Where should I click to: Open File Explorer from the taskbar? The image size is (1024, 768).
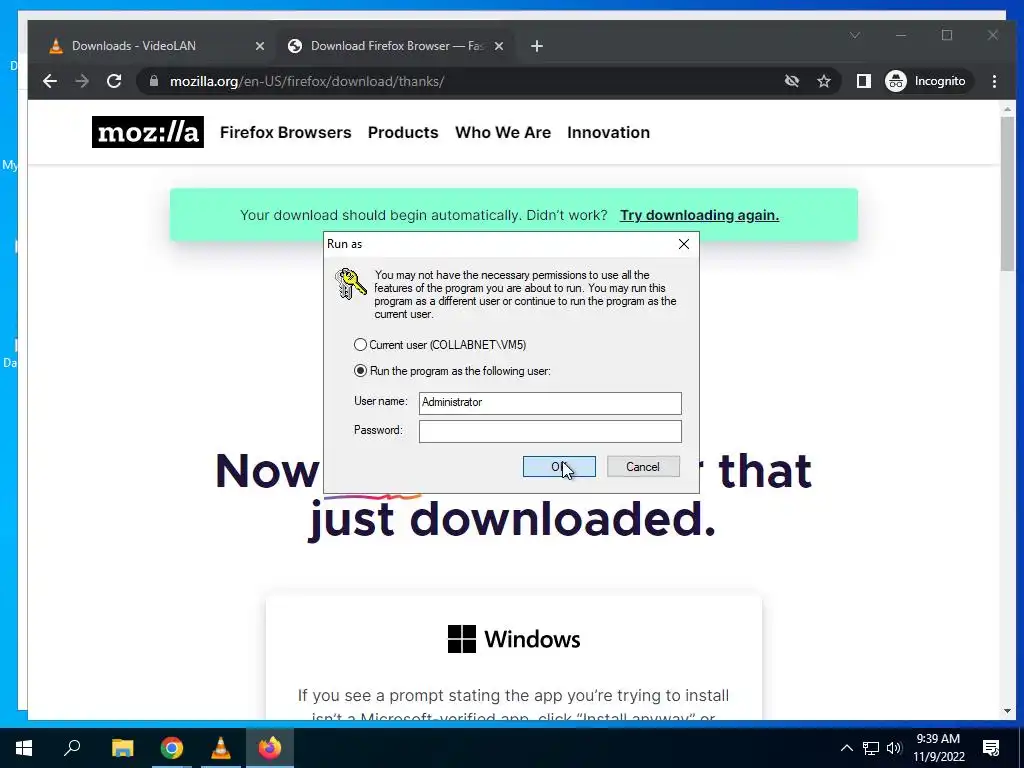[123, 748]
